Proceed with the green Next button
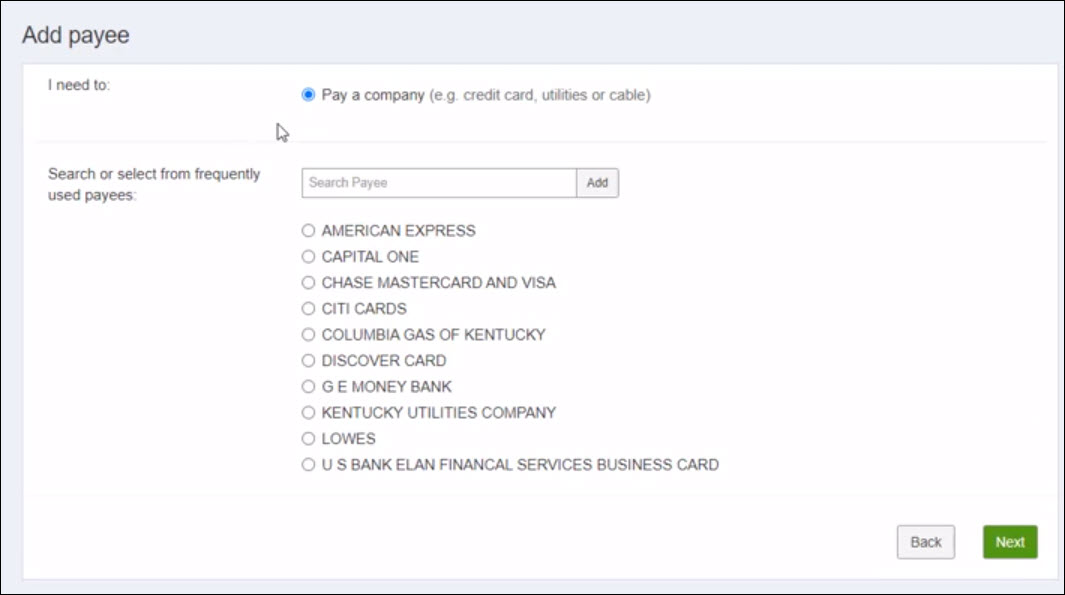Image resolution: width=1065 pixels, height=595 pixels. click(1010, 542)
